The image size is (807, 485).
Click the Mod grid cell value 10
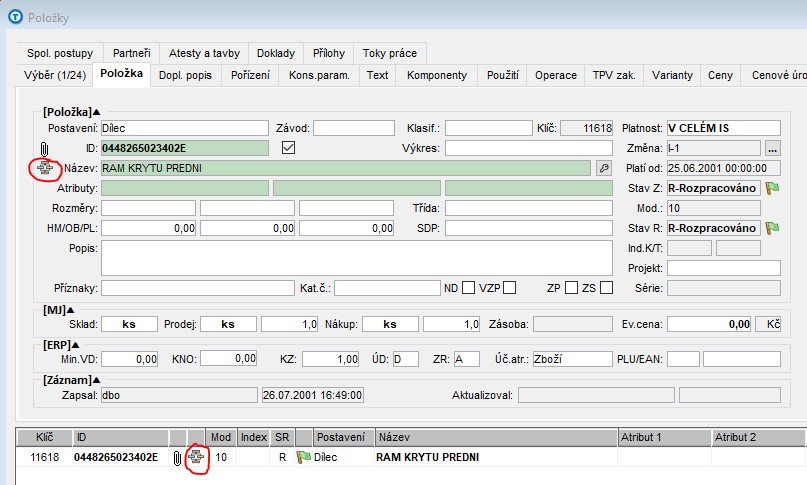pyautogui.click(x=221, y=457)
